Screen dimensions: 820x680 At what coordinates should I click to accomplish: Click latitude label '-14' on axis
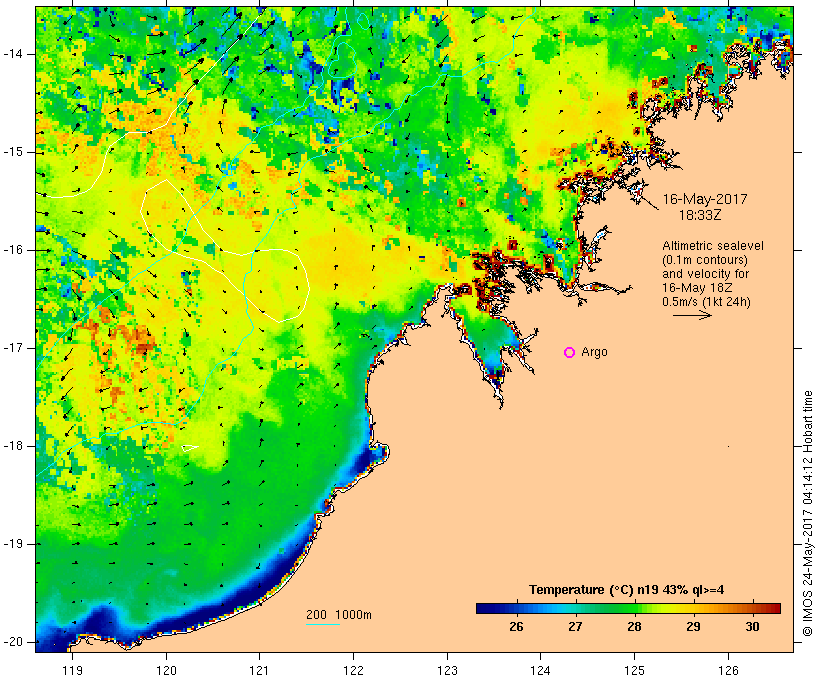13,54
